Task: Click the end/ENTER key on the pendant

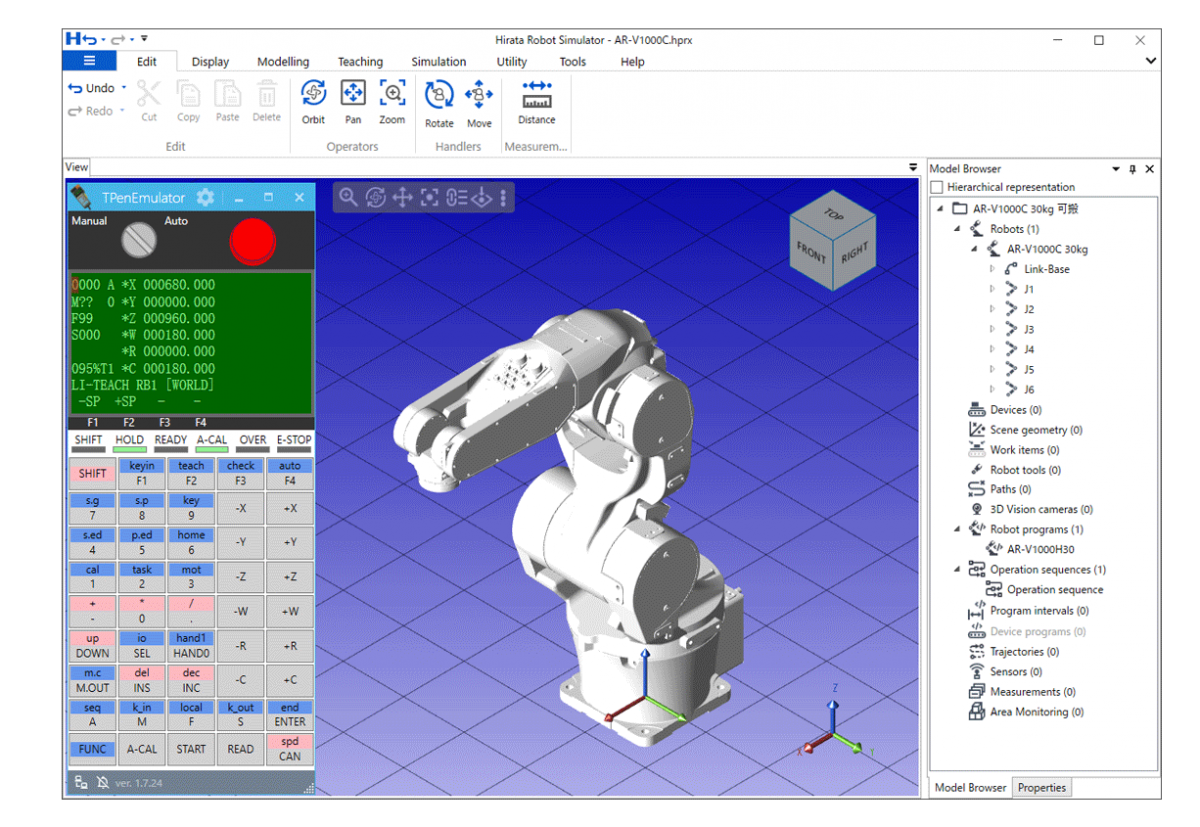Action: tap(290, 715)
